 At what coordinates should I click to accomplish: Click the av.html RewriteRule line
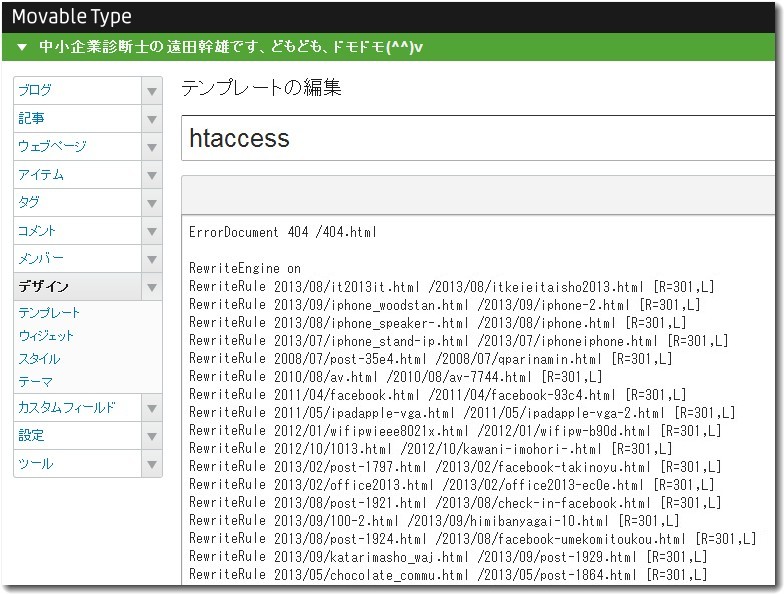pos(396,376)
